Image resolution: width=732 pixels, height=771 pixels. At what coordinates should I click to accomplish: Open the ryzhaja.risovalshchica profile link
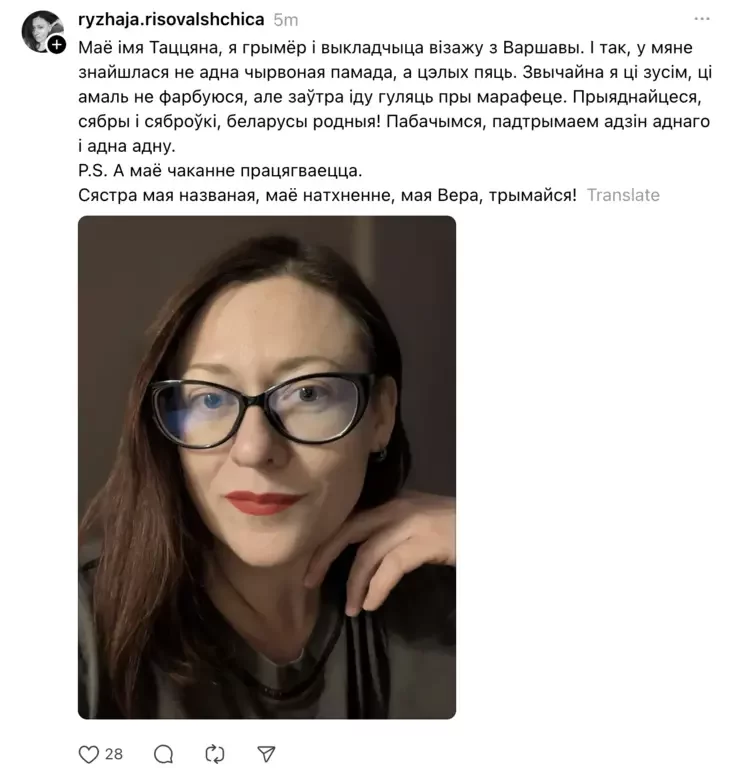tap(171, 20)
